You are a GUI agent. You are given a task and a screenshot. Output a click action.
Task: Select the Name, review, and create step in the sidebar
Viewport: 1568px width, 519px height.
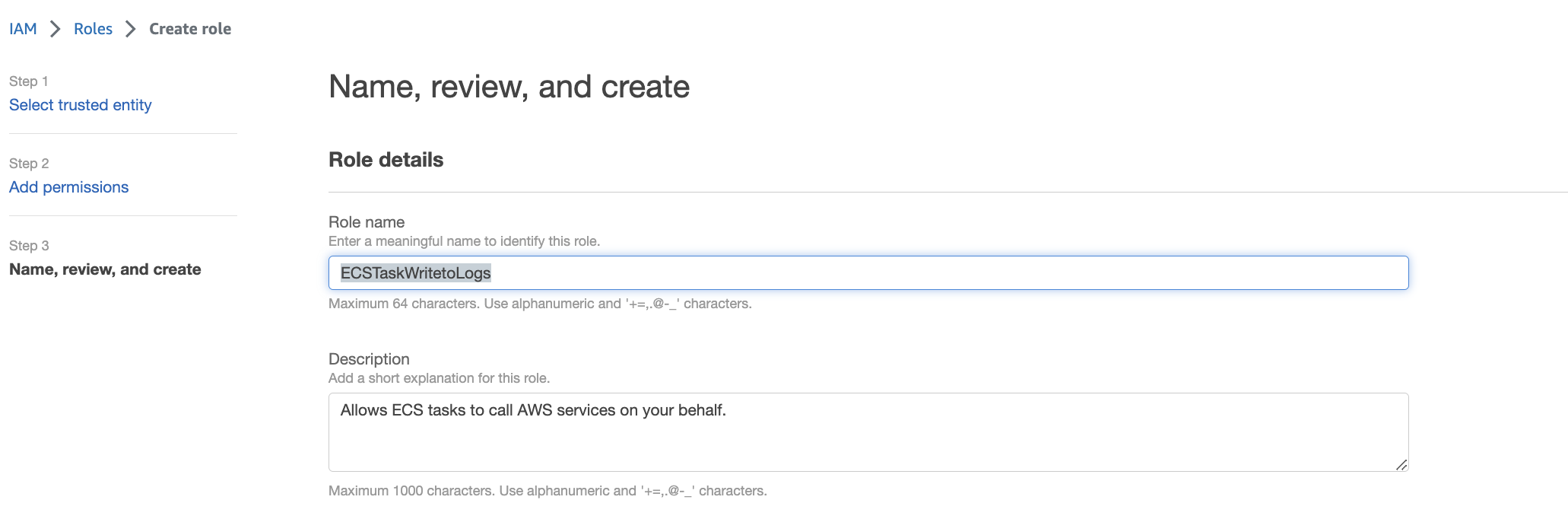(105, 269)
